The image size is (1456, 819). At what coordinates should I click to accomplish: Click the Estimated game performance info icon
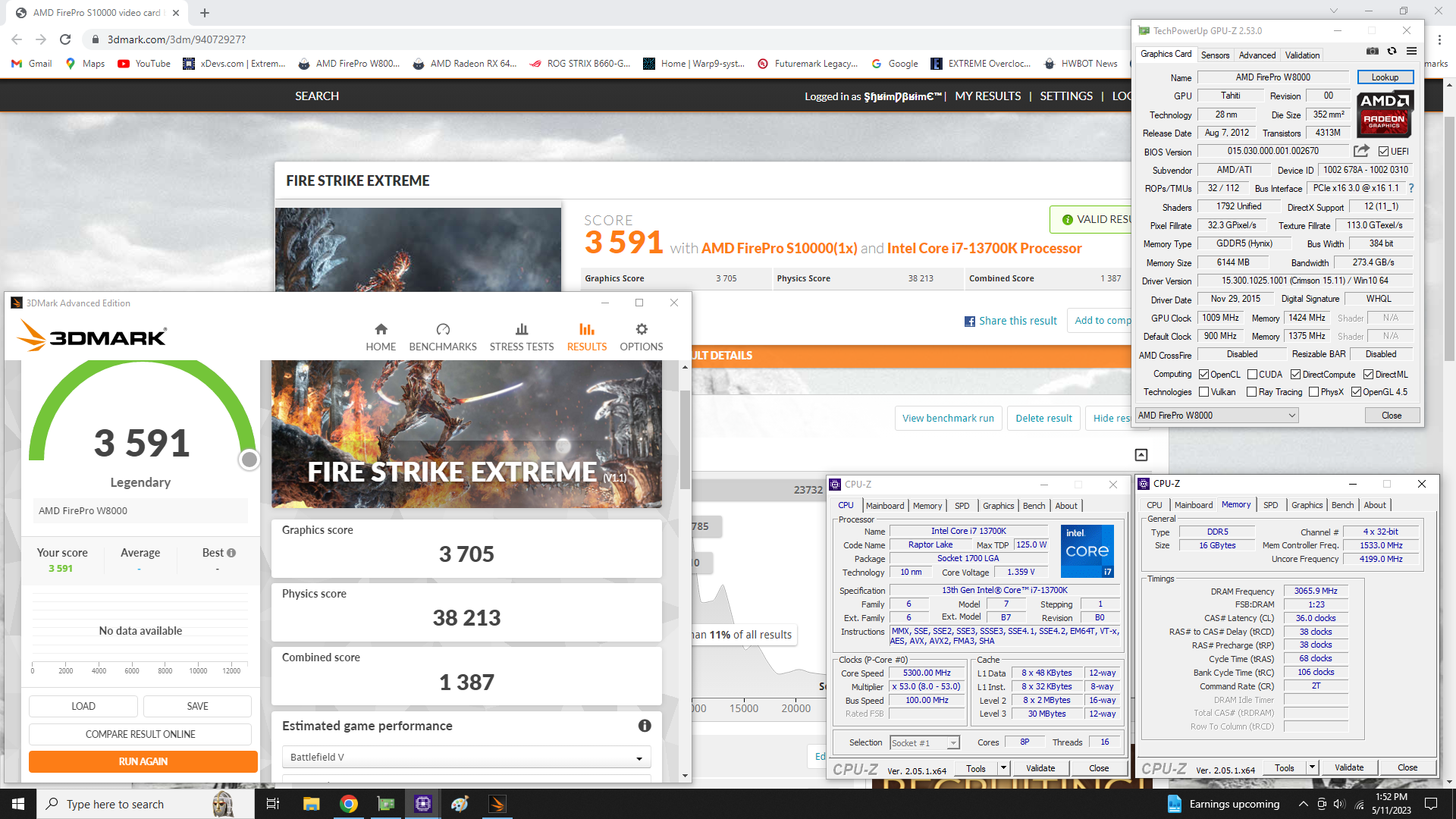645,726
